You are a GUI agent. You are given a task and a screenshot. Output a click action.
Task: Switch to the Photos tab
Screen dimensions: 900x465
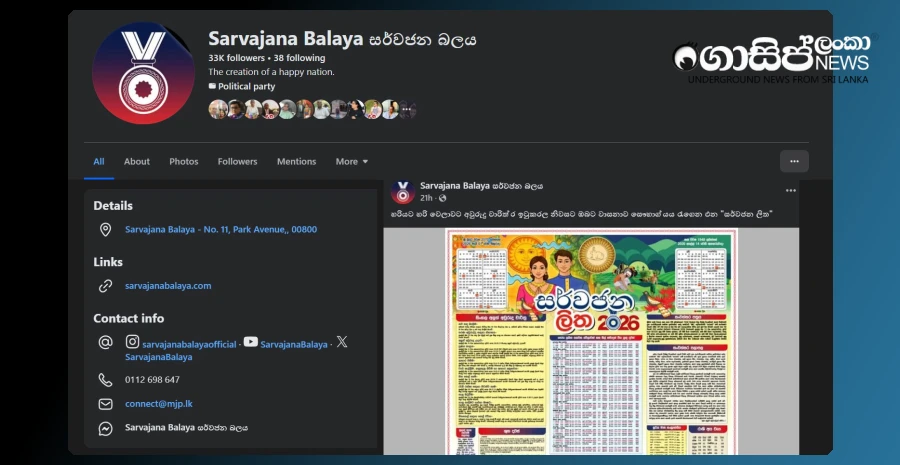184,162
